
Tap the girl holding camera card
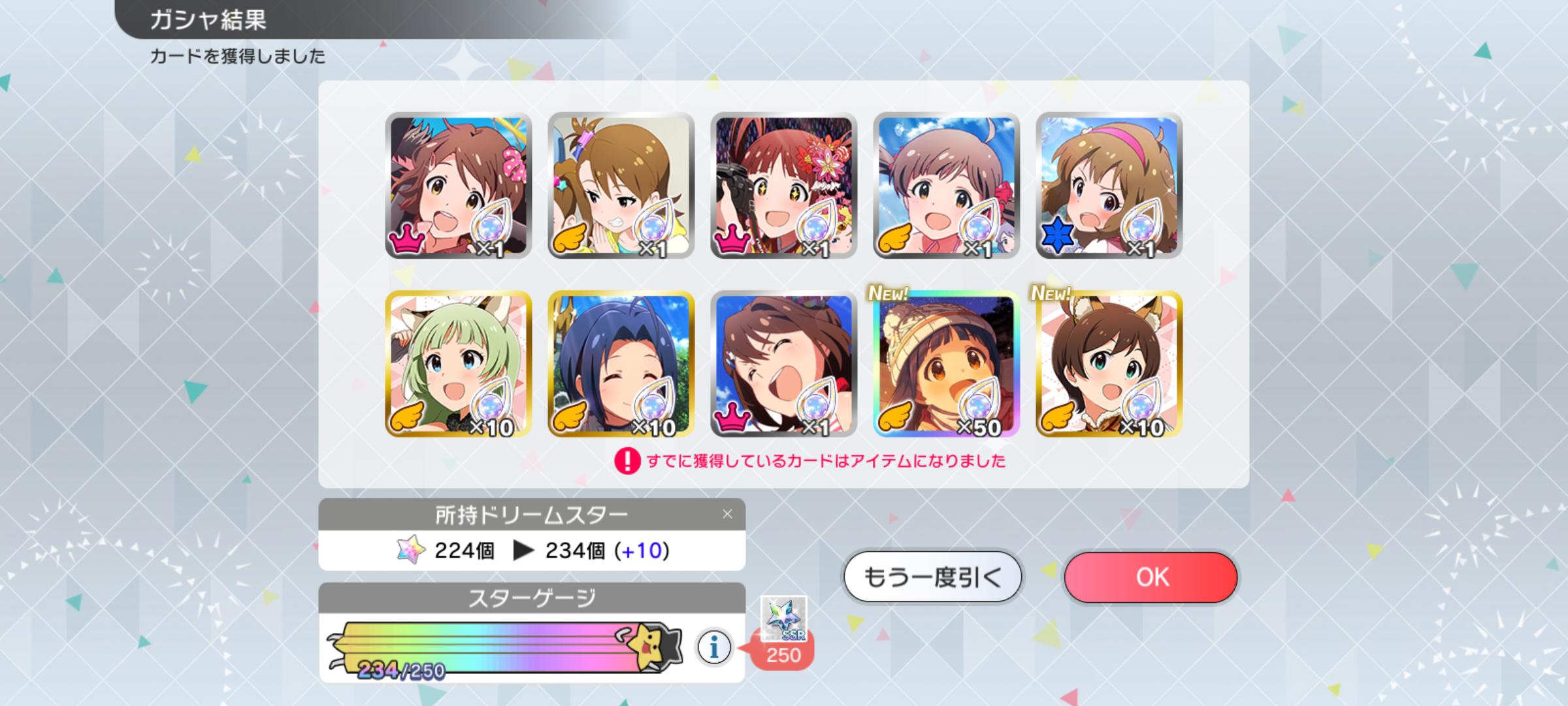(784, 186)
